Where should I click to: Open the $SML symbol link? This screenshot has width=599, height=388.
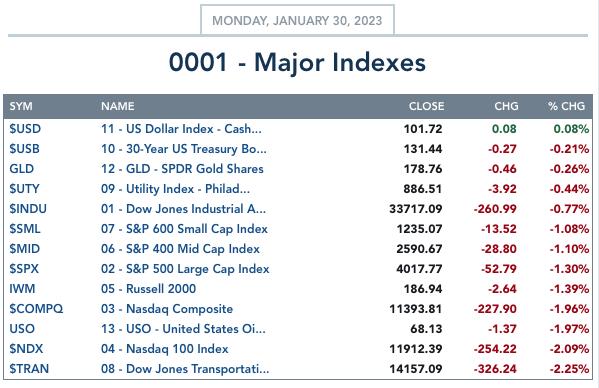(x=25, y=229)
